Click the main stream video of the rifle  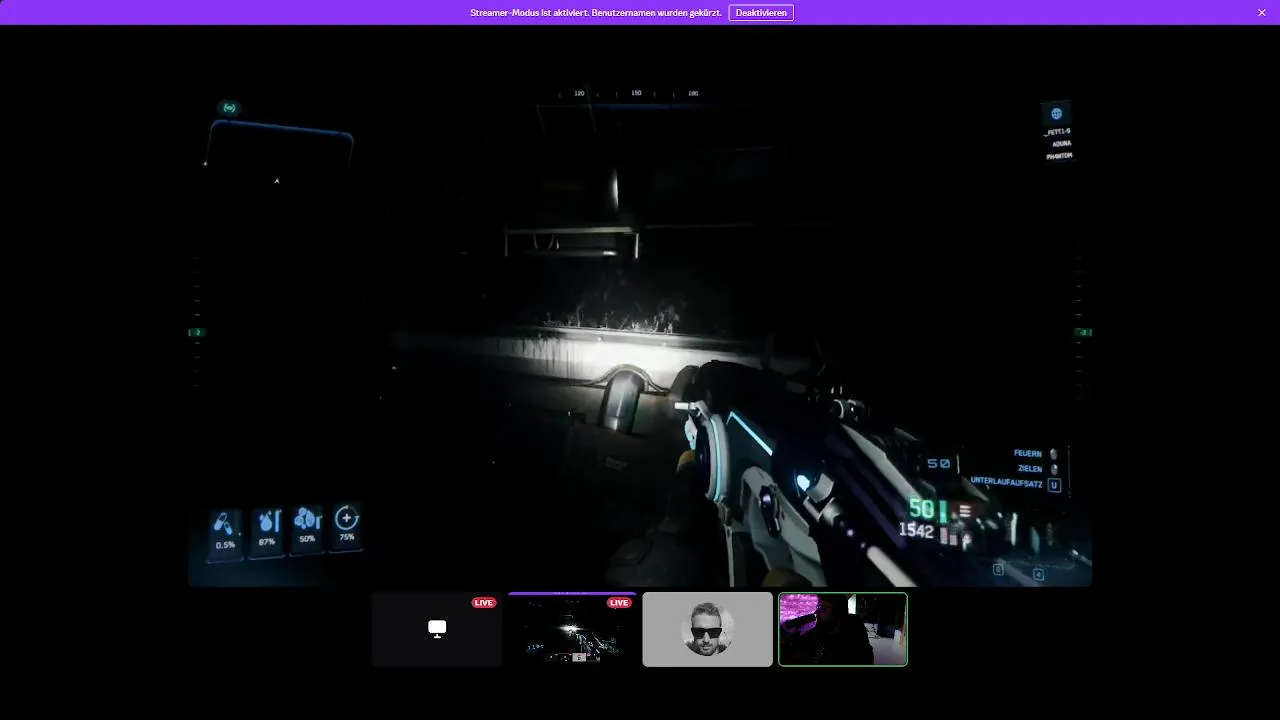640,330
